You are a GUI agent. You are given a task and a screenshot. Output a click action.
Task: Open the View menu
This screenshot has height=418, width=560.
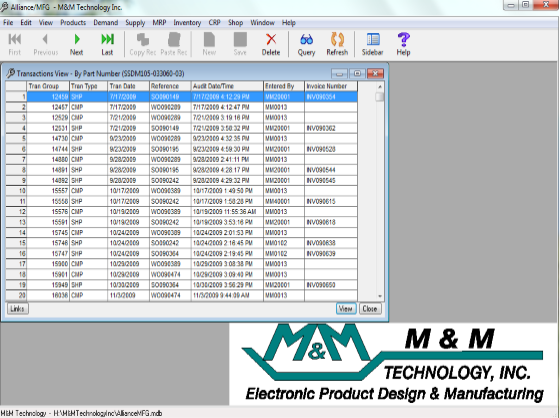(46, 23)
